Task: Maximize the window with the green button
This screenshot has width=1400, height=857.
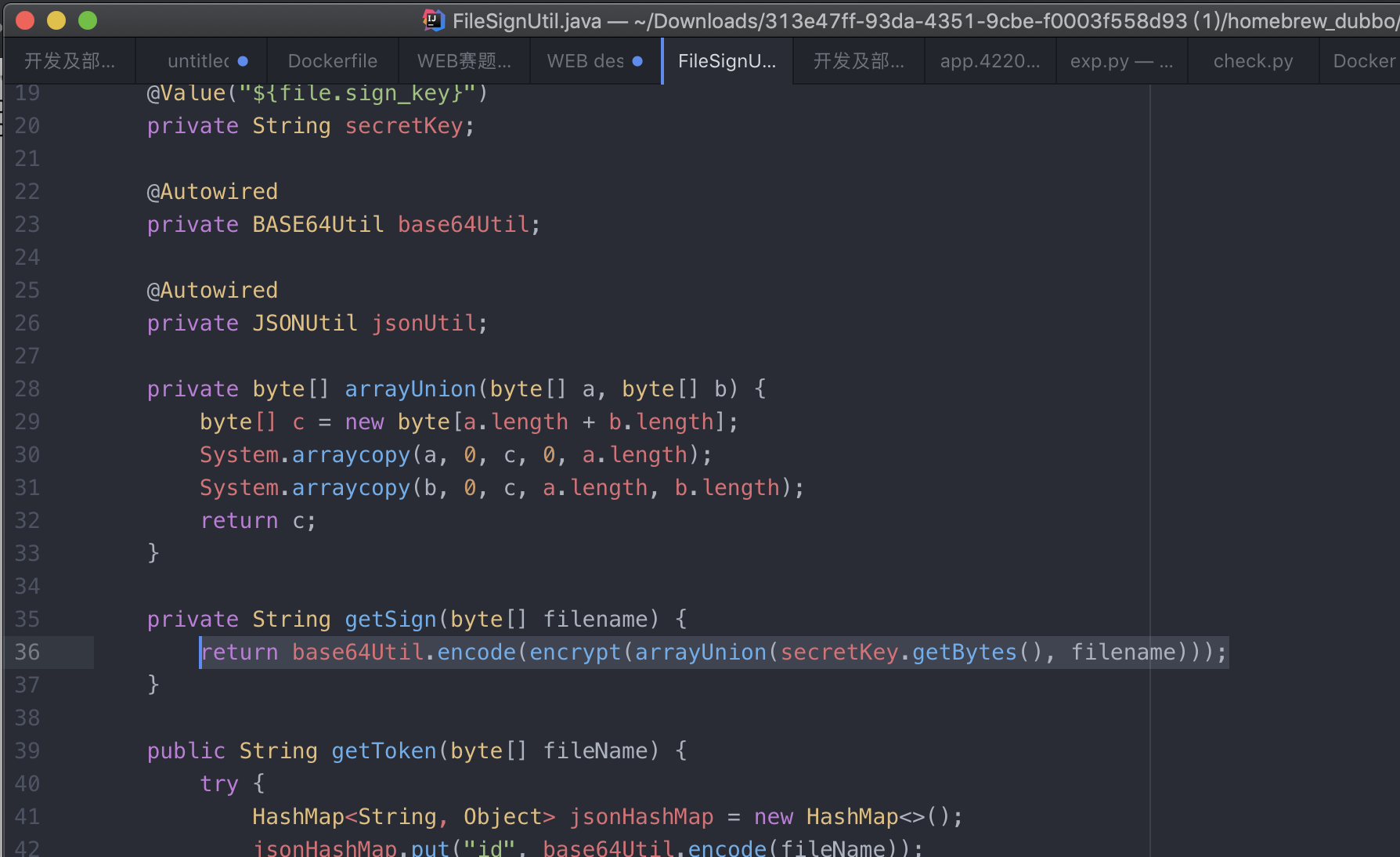Action: click(x=88, y=20)
